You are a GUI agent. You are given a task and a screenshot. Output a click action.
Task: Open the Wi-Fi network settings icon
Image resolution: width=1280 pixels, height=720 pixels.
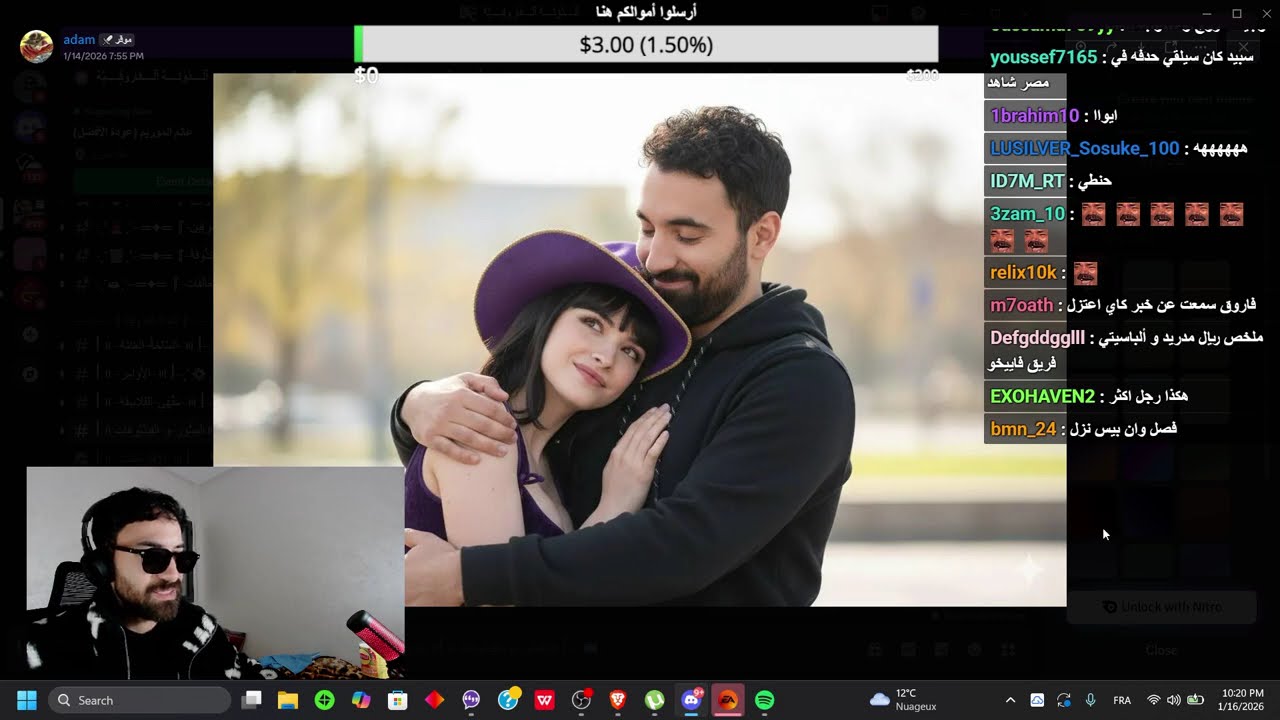coord(1154,700)
